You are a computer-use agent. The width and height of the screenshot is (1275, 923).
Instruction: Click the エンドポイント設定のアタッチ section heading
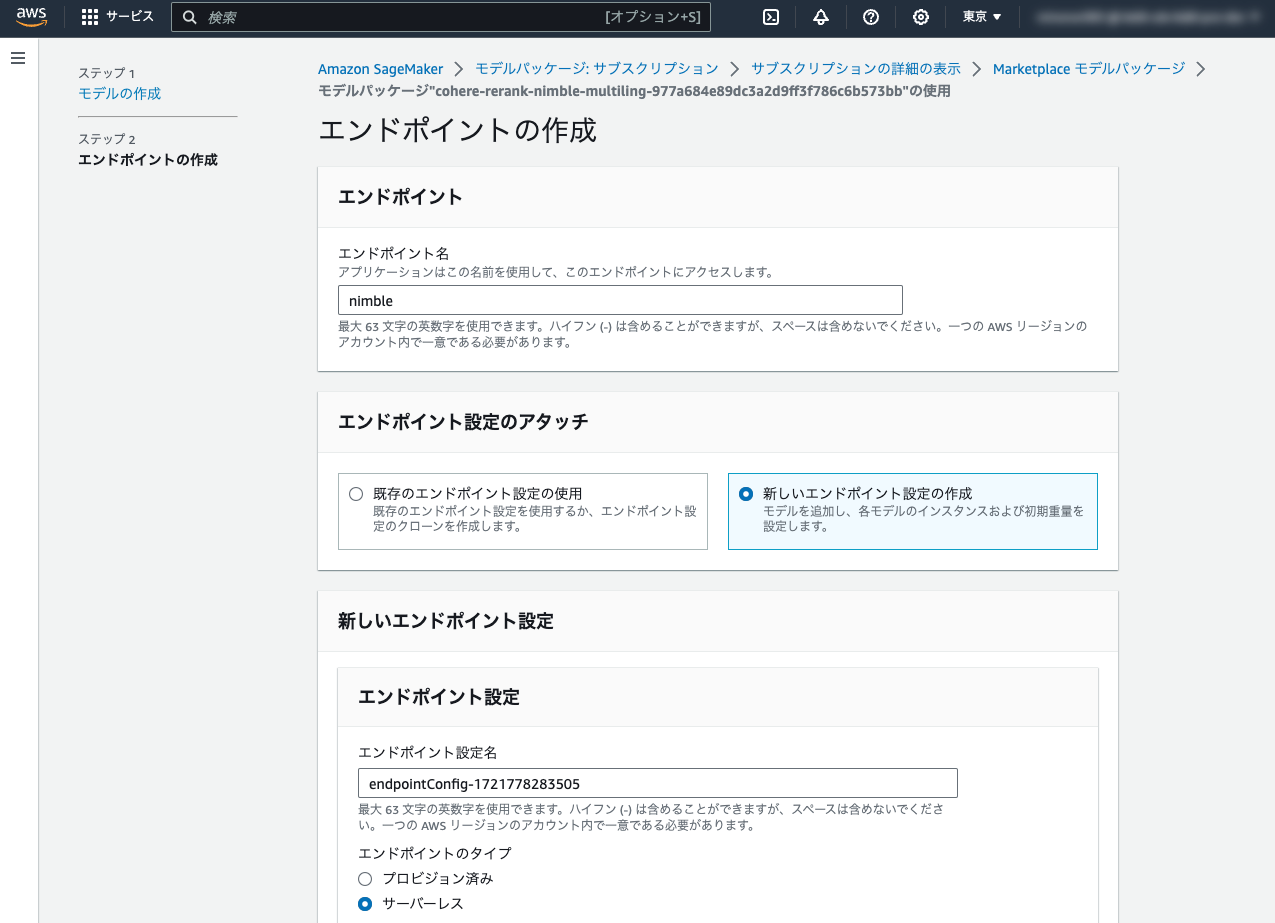[463, 421]
